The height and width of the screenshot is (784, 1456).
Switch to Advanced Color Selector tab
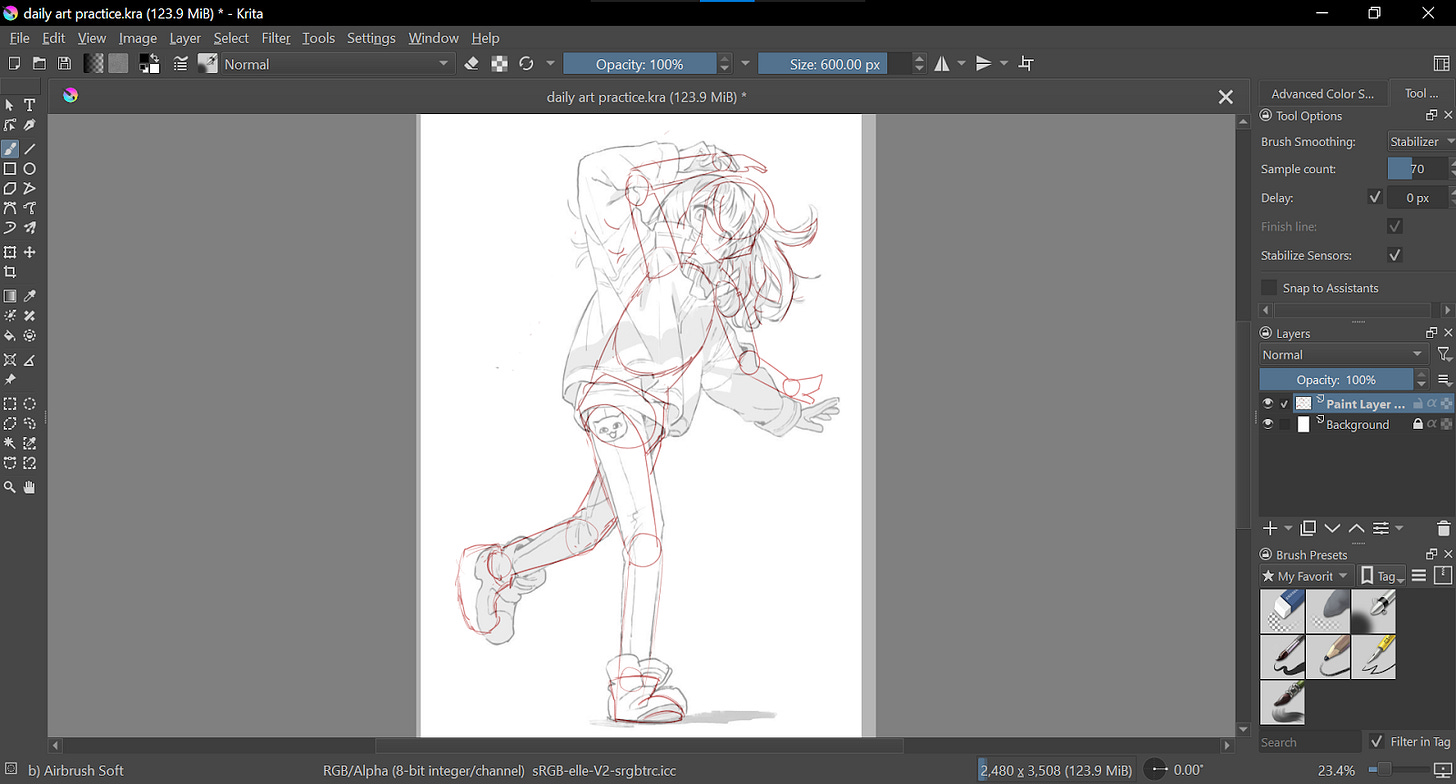[1323, 93]
